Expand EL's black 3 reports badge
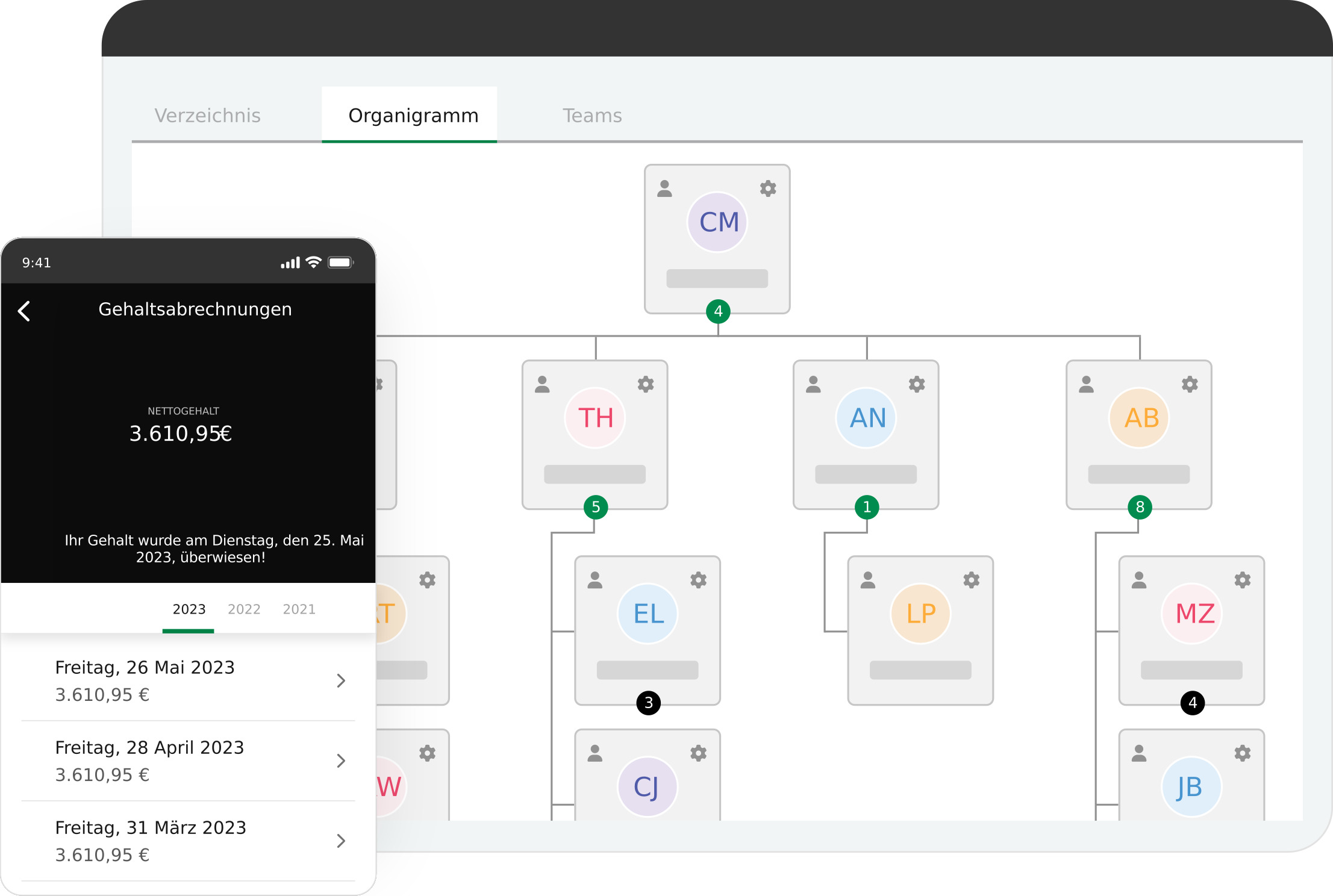This screenshot has width=1333, height=896. tap(648, 703)
